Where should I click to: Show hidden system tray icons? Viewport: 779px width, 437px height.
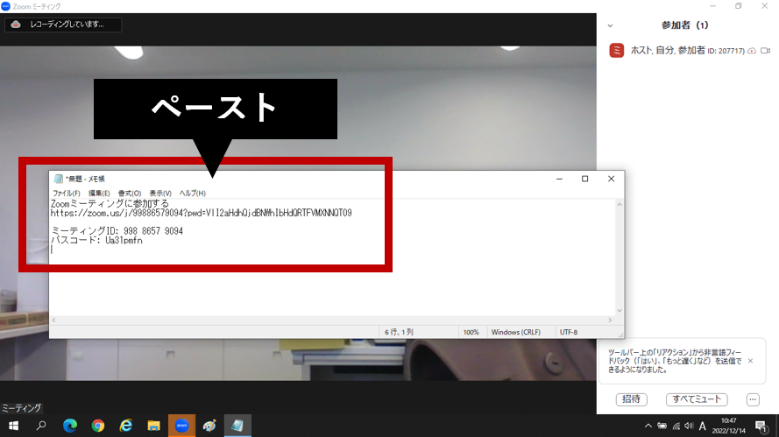(648, 426)
